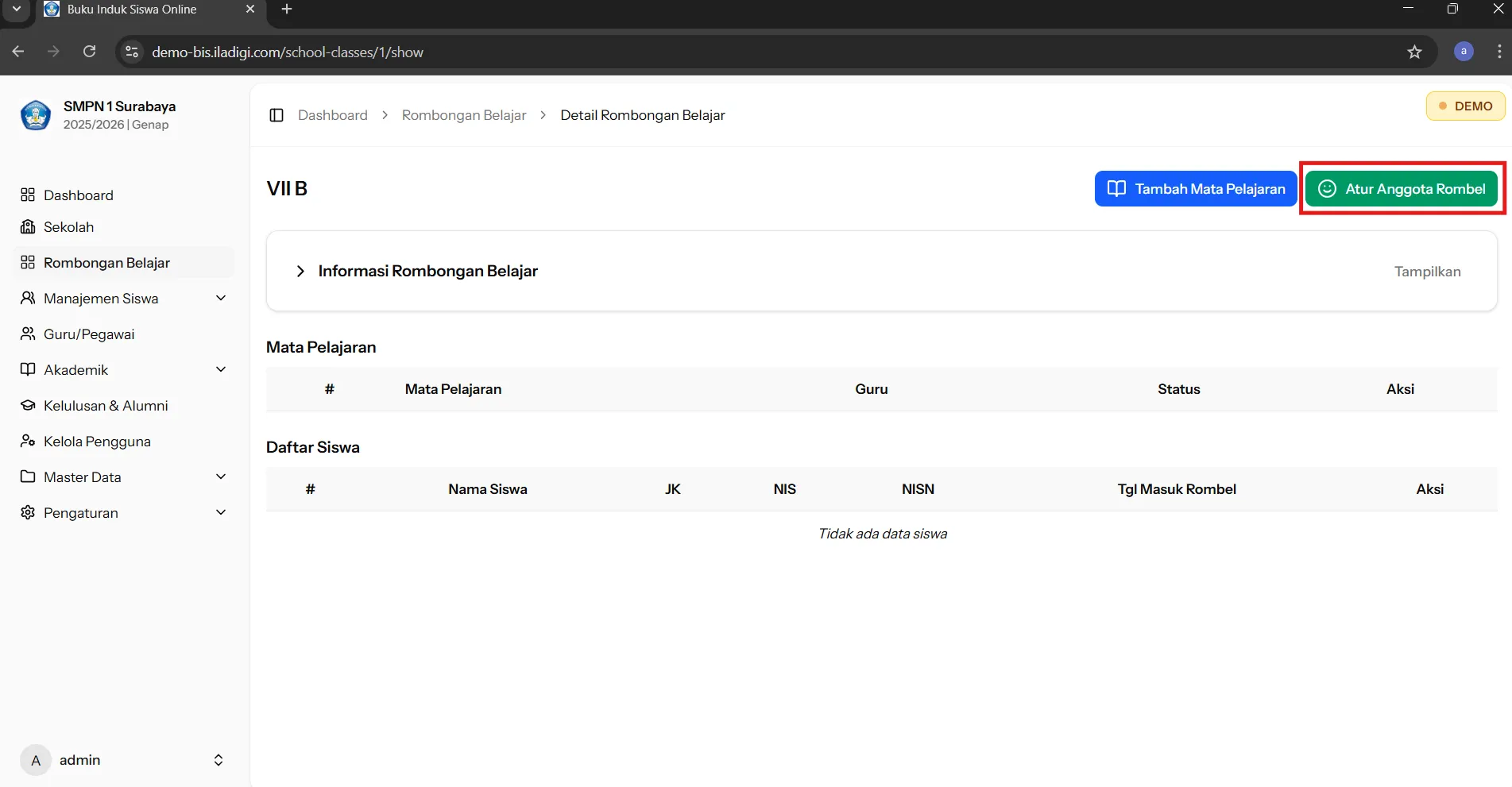1512x787 pixels.
Task: Select Rombongan Belajar in the sidebar
Action: (x=124, y=262)
